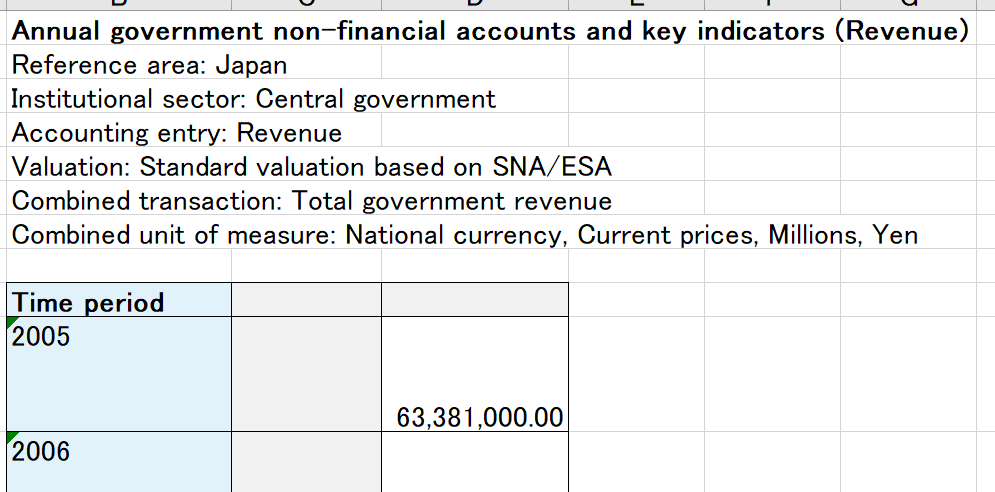Image resolution: width=995 pixels, height=492 pixels.
Task: Click the gray header cell above 63,381,000.00
Action: pos(475,301)
